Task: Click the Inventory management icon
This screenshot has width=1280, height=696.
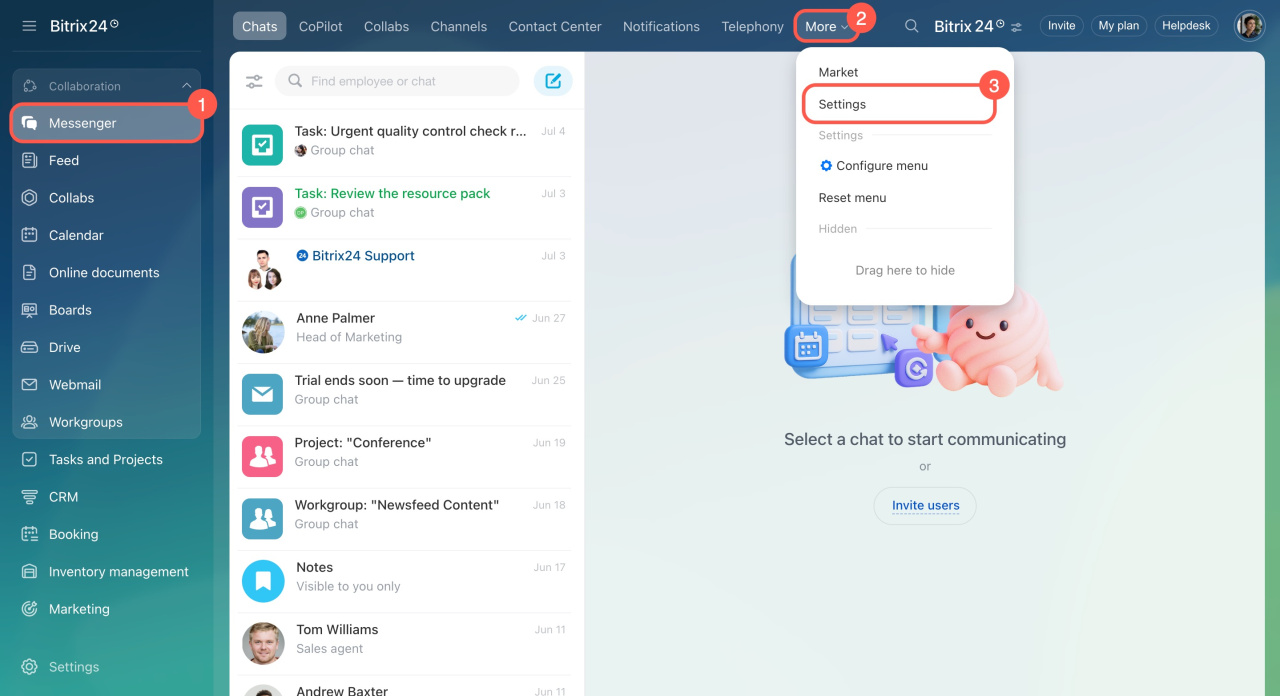Action: 30,572
